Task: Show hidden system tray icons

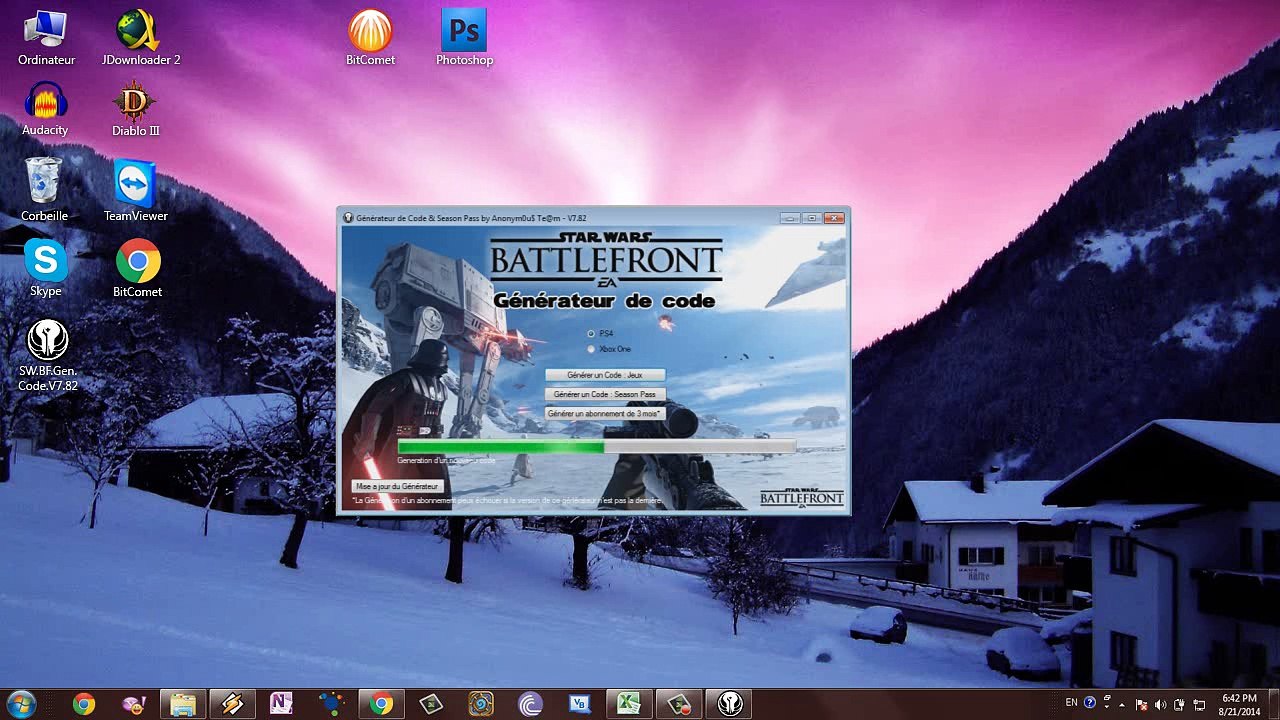Action: click(x=1122, y=704)
